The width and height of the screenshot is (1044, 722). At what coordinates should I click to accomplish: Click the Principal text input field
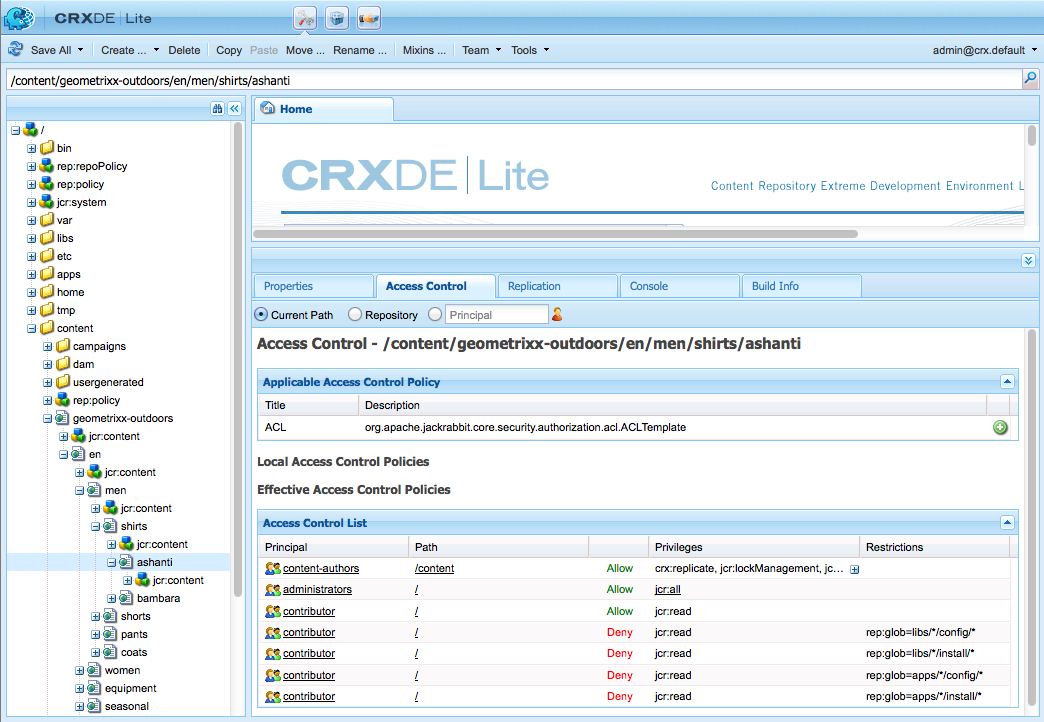(x=497, y=314)
